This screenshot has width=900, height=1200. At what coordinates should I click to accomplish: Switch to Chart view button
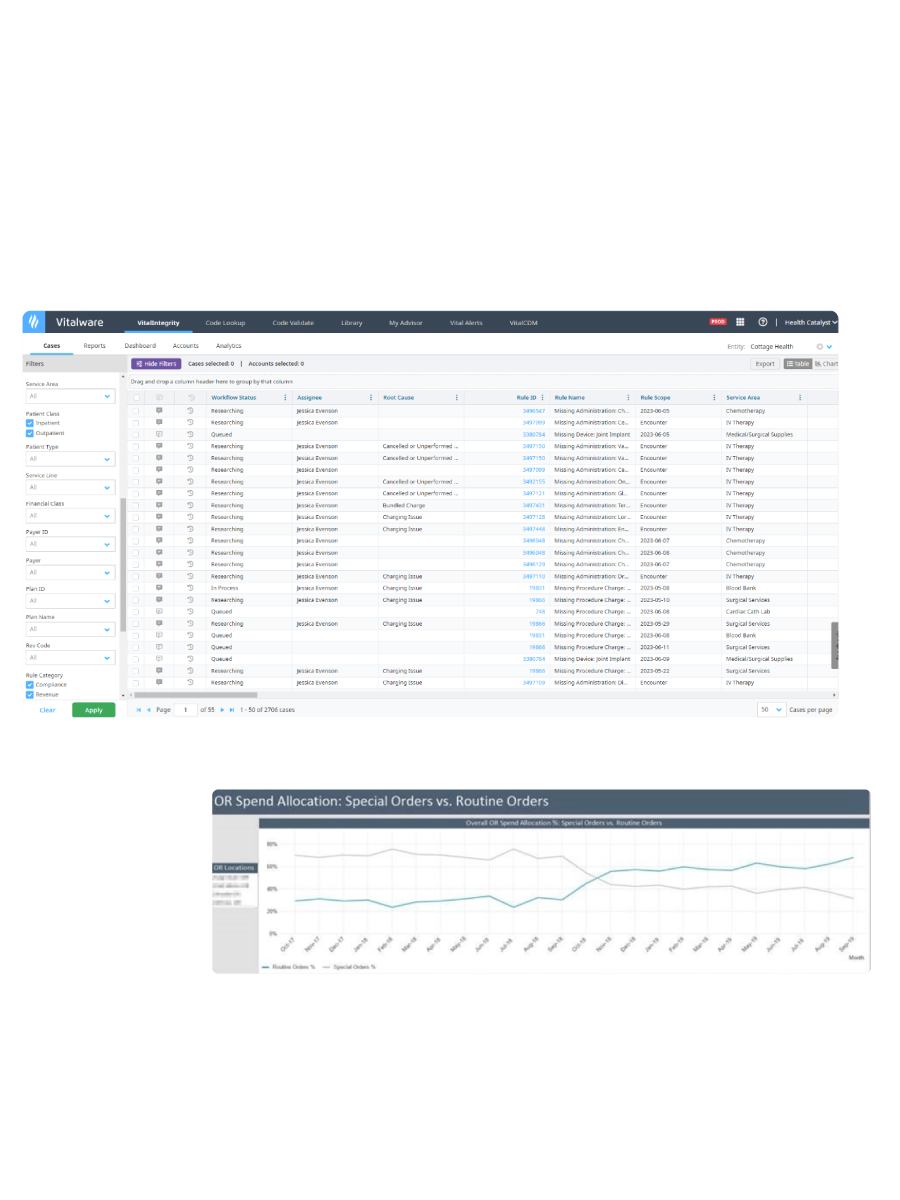click(x=826, y=364)
